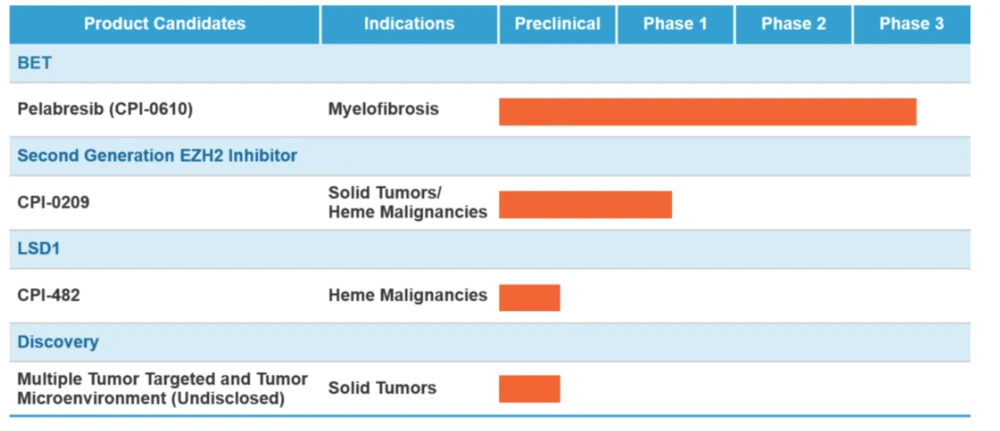Image resolution: width=1000 pixels, height=431 pixels.
Task: Select the Discovery section heading
Action: tap(58, 342)
